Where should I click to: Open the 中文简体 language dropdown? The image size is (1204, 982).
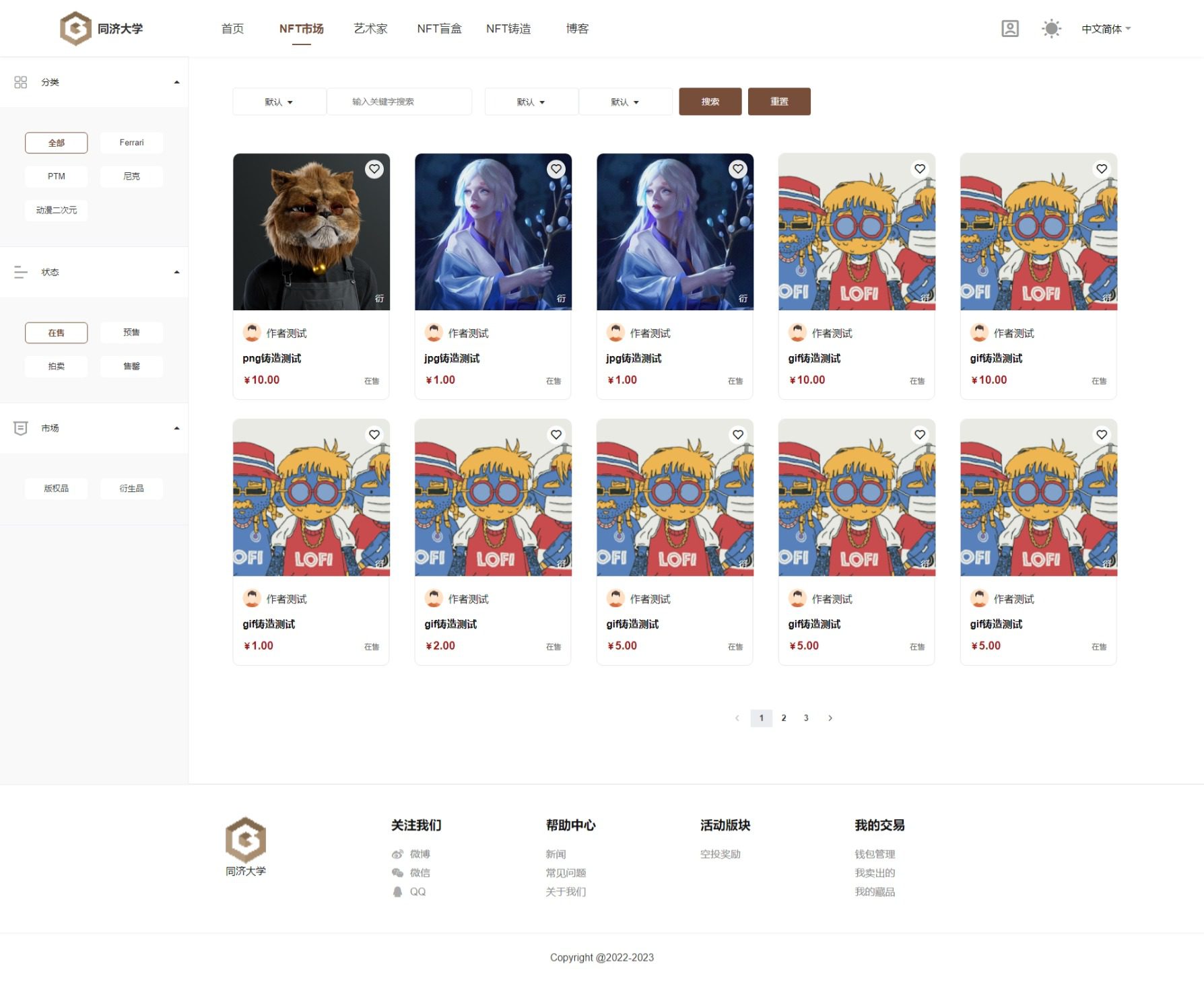1106,29
